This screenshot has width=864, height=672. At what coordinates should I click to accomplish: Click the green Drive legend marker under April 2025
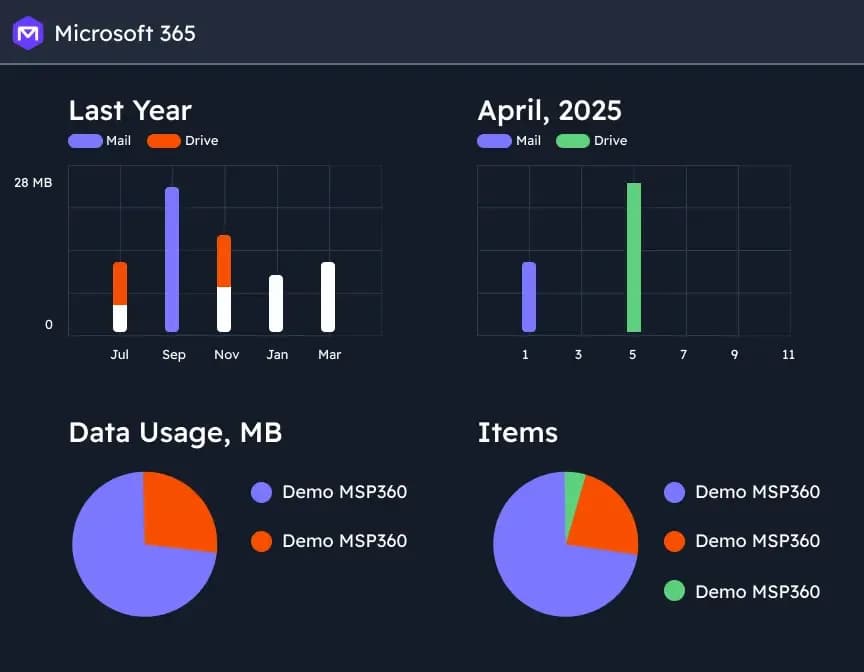571,141
